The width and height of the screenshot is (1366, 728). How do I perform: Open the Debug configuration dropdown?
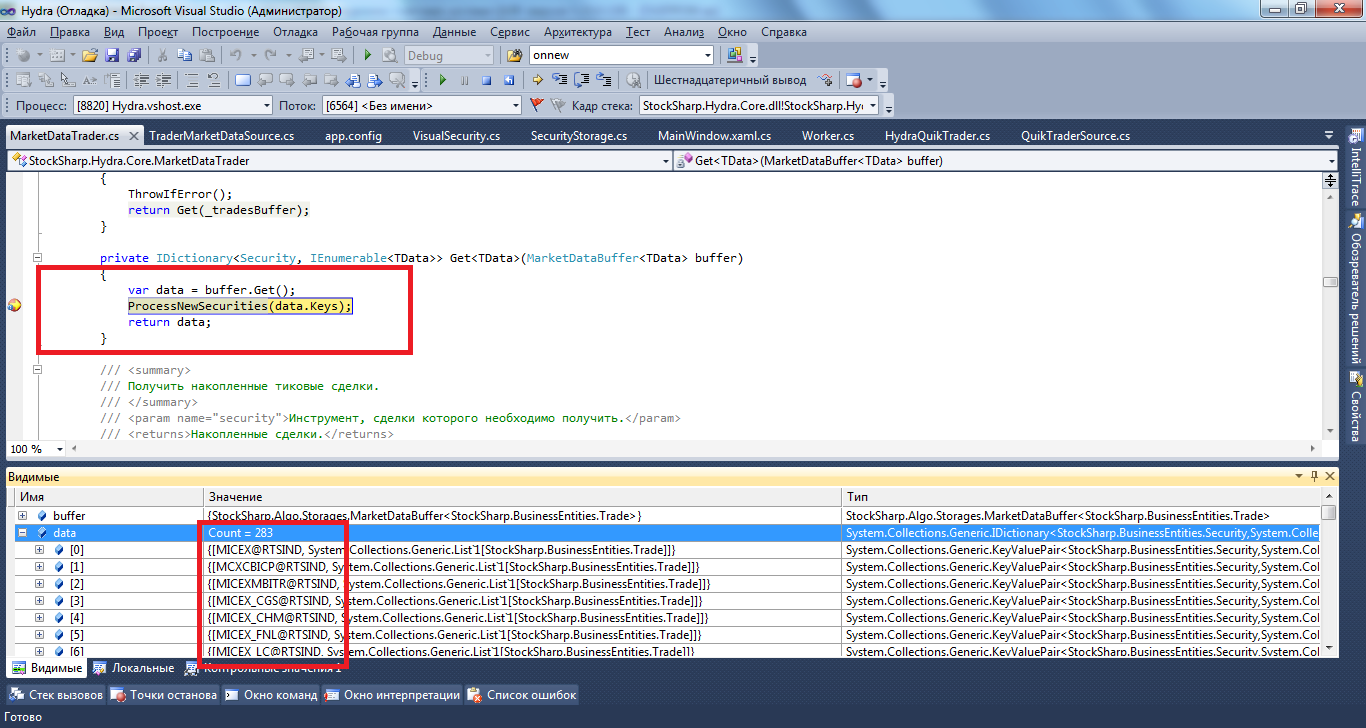(x=487, y=55)
